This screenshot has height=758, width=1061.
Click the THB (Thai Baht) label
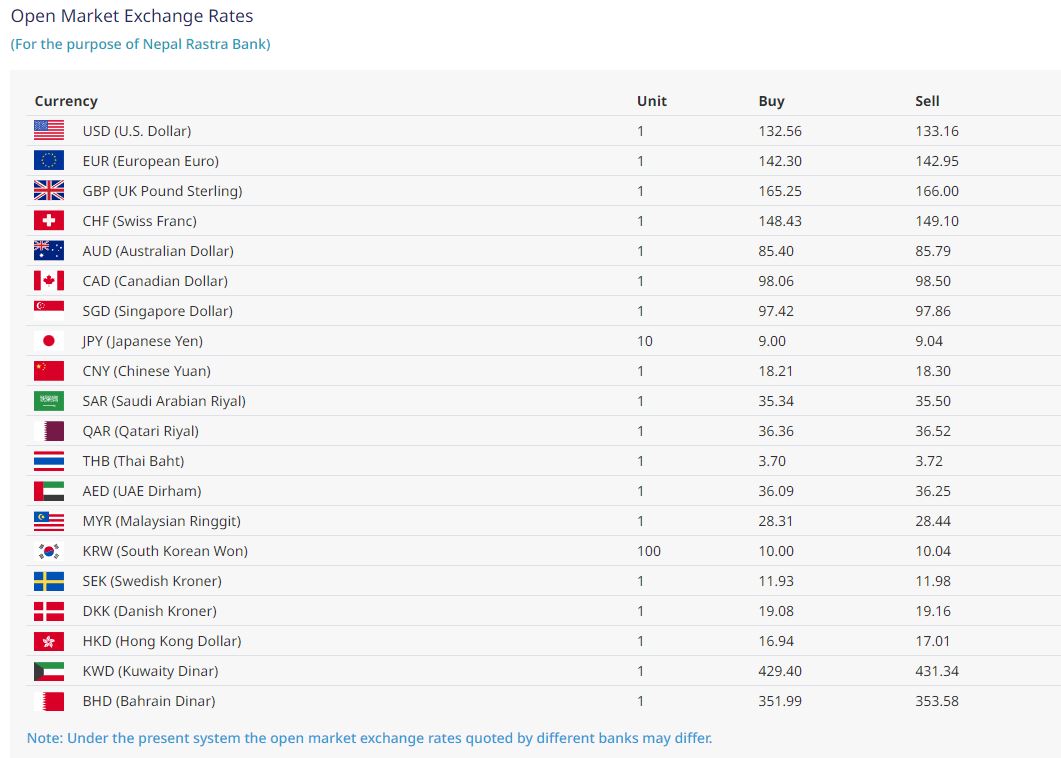pos(133,461)
